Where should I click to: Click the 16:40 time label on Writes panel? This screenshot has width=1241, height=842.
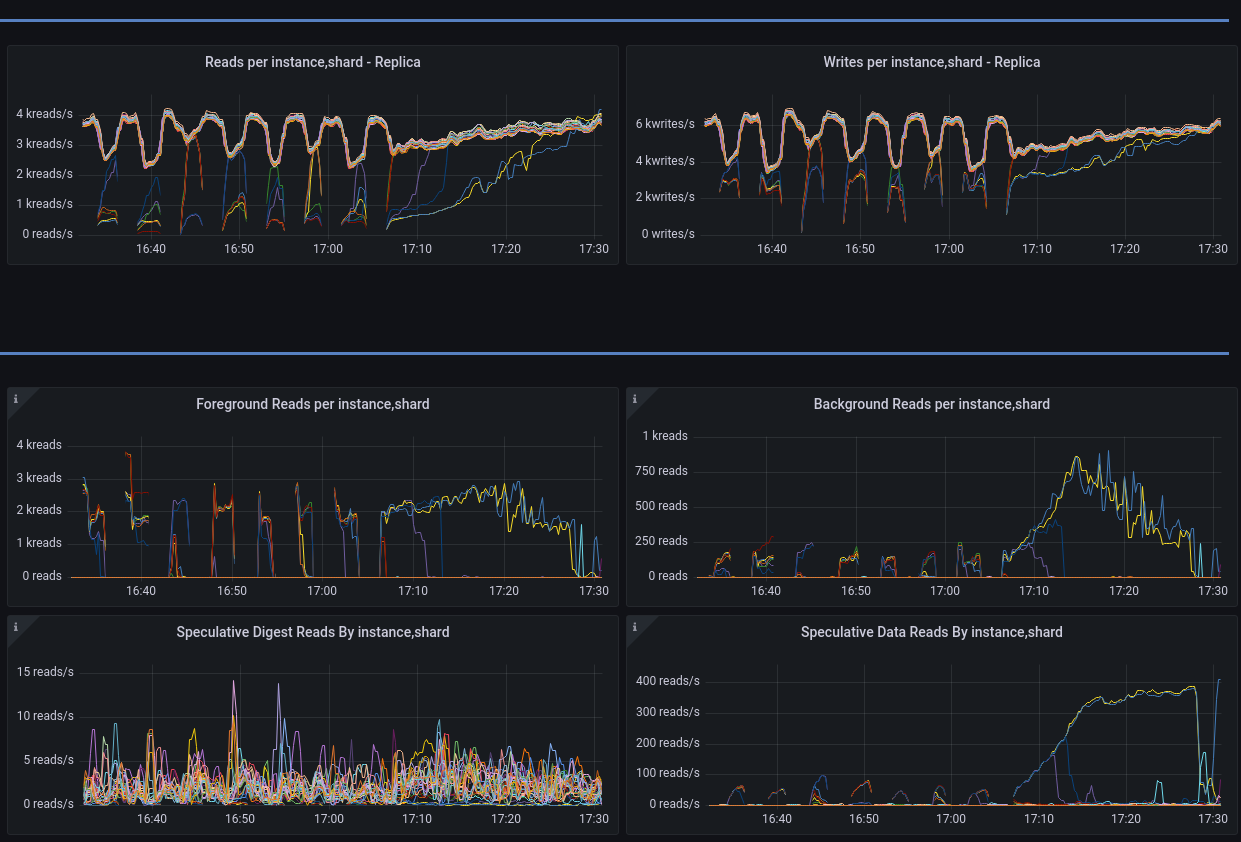click(x=771, y=249)
